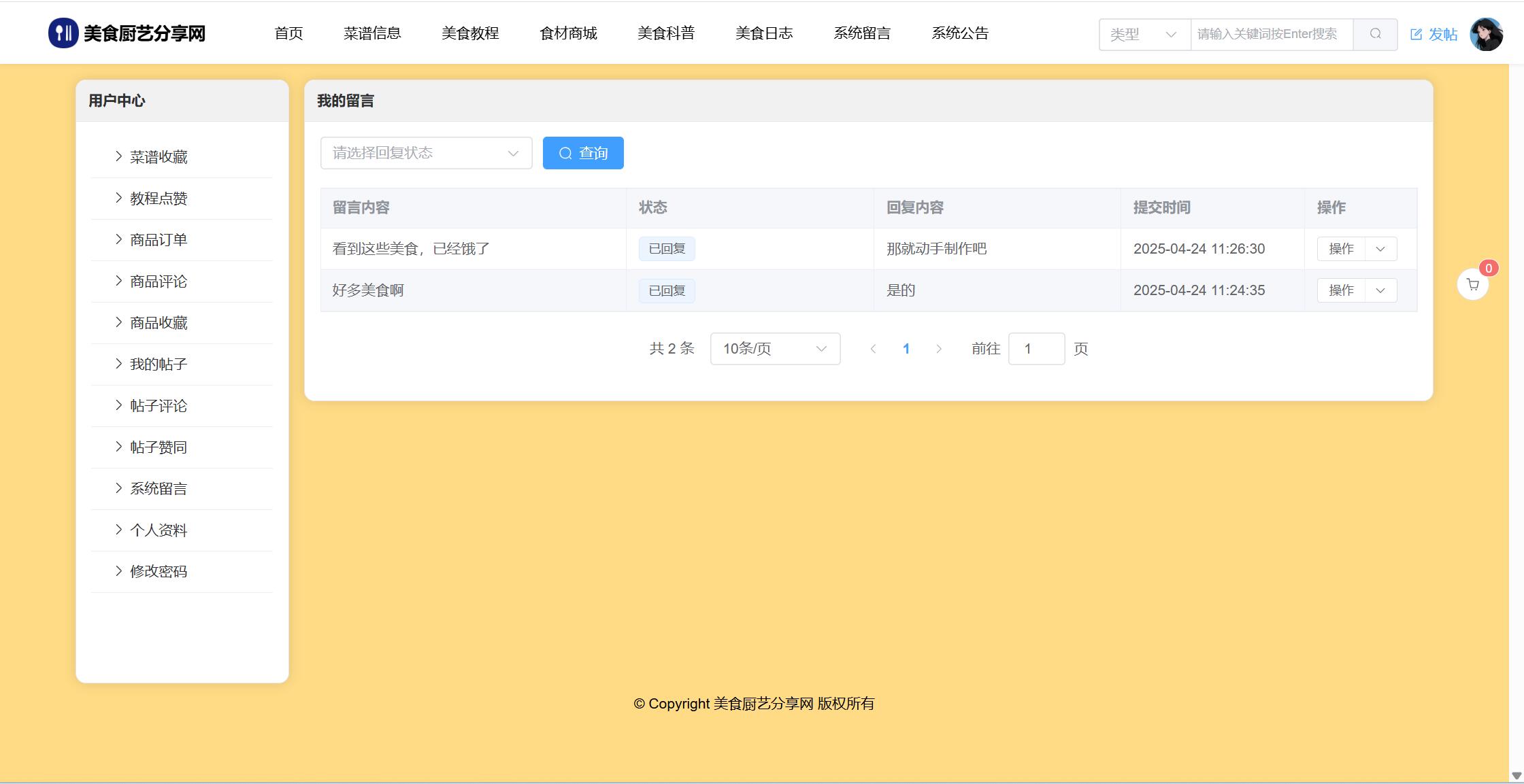Open 商品订单 in the sidebar
The width and height of the screenshot is (1524, 784).
[159, 240]
